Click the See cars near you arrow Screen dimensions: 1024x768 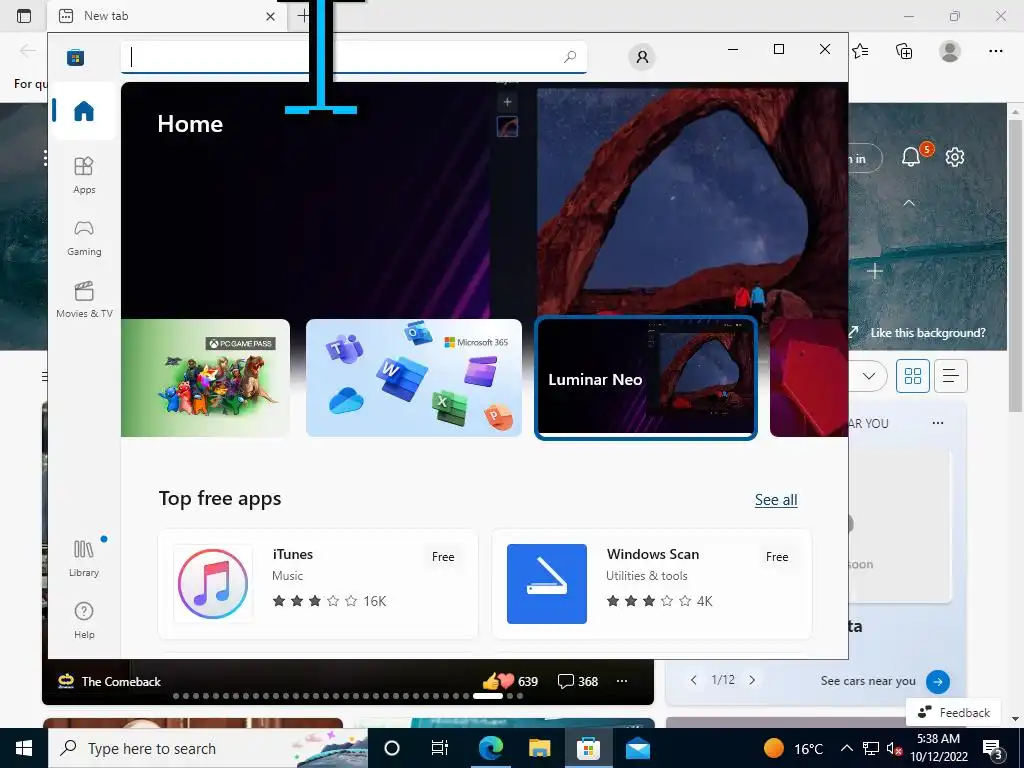point(938,681)
